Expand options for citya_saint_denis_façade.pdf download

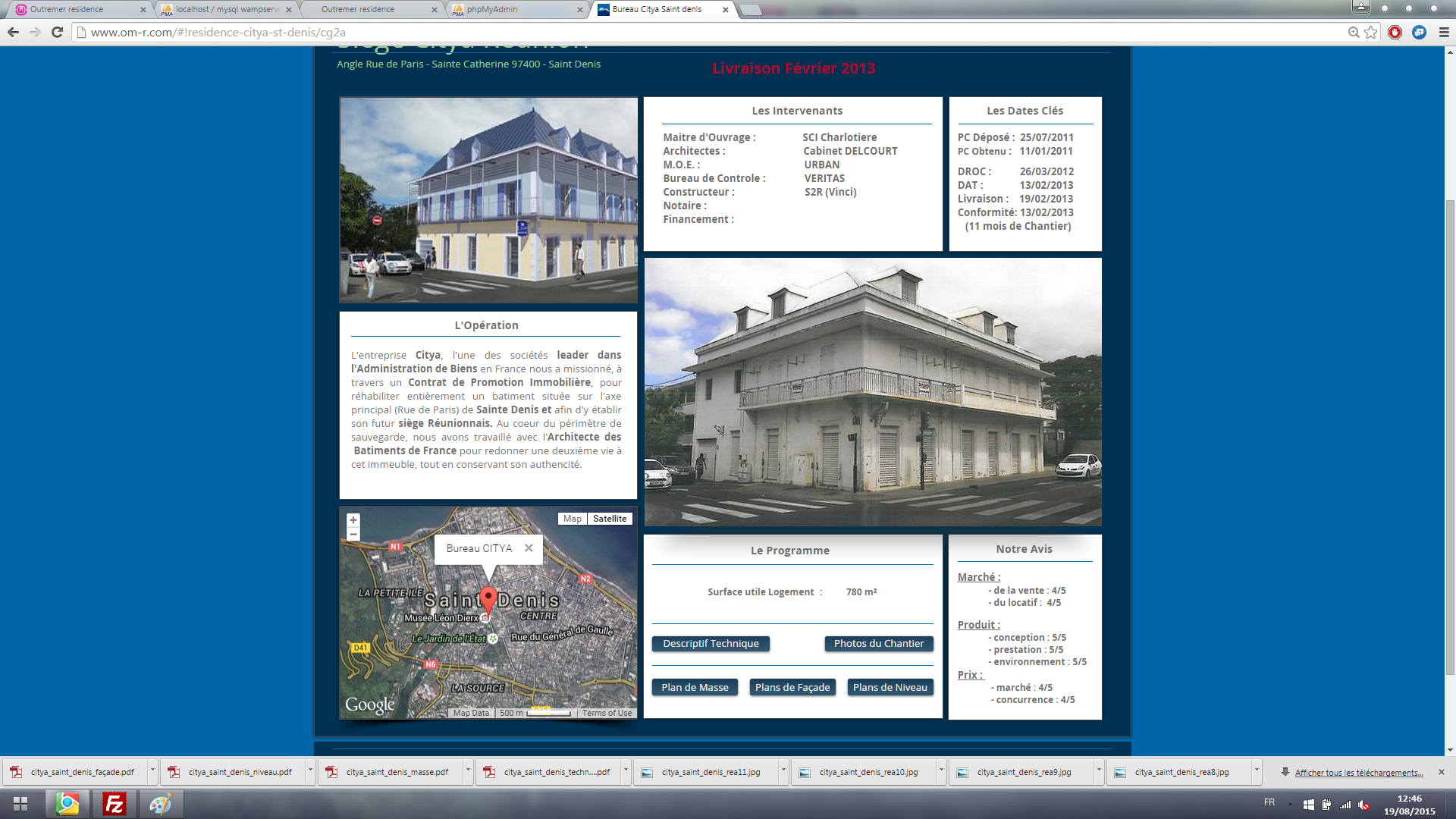(152, 771)
